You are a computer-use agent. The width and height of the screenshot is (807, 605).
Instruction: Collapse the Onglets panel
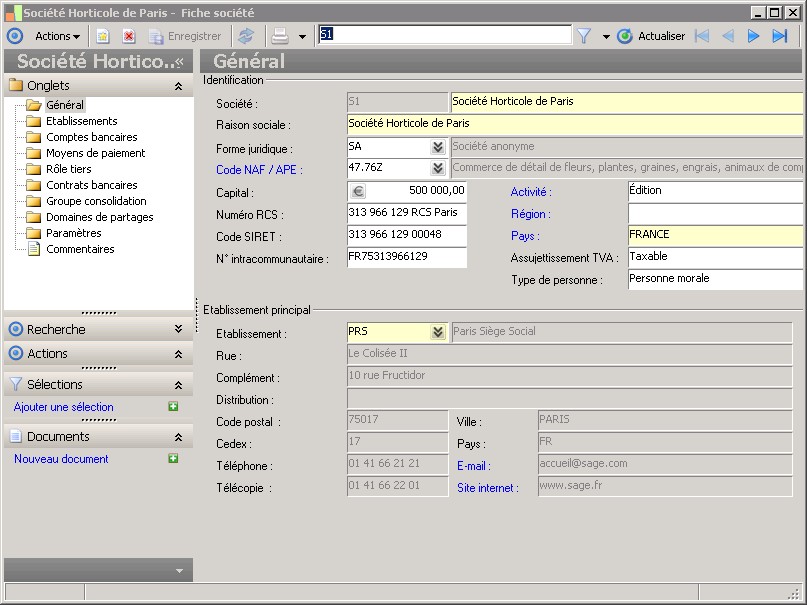[x=178, y=86]
